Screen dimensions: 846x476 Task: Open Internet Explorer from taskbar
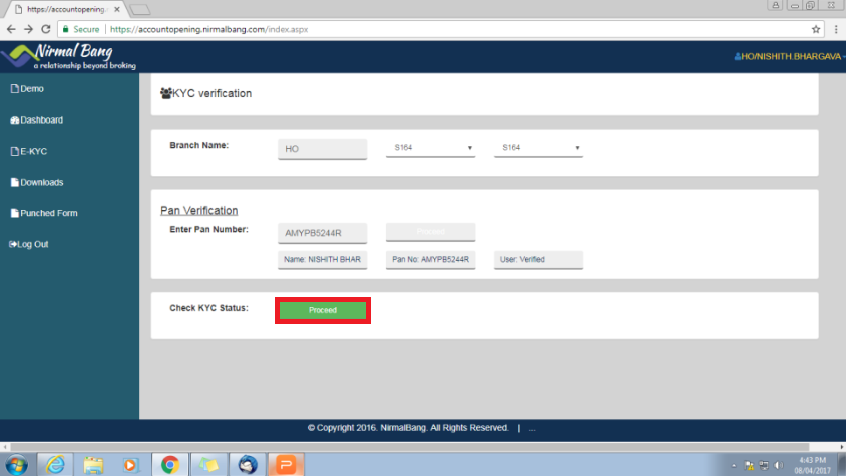coord(56,464)
